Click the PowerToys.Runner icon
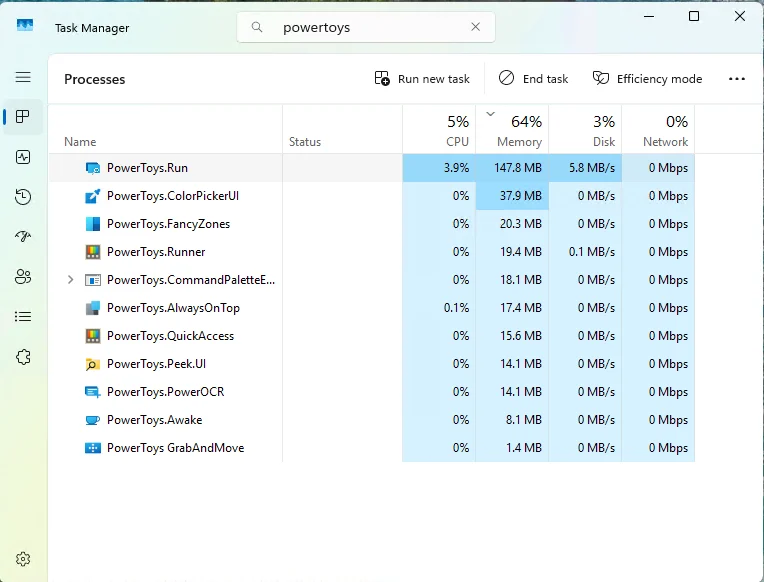 click(x=93, y=252)
